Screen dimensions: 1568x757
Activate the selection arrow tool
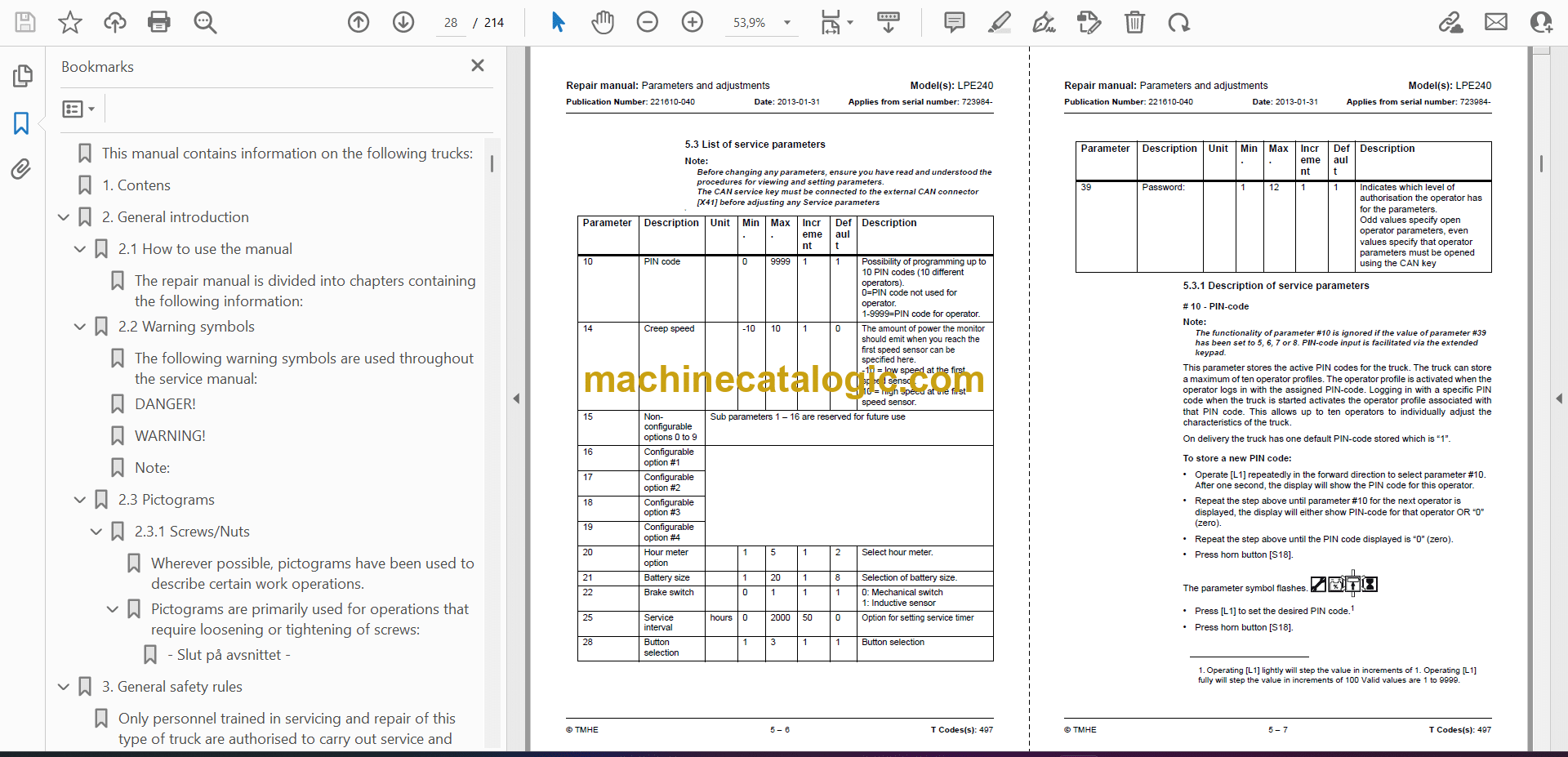[x=559, y=22]
